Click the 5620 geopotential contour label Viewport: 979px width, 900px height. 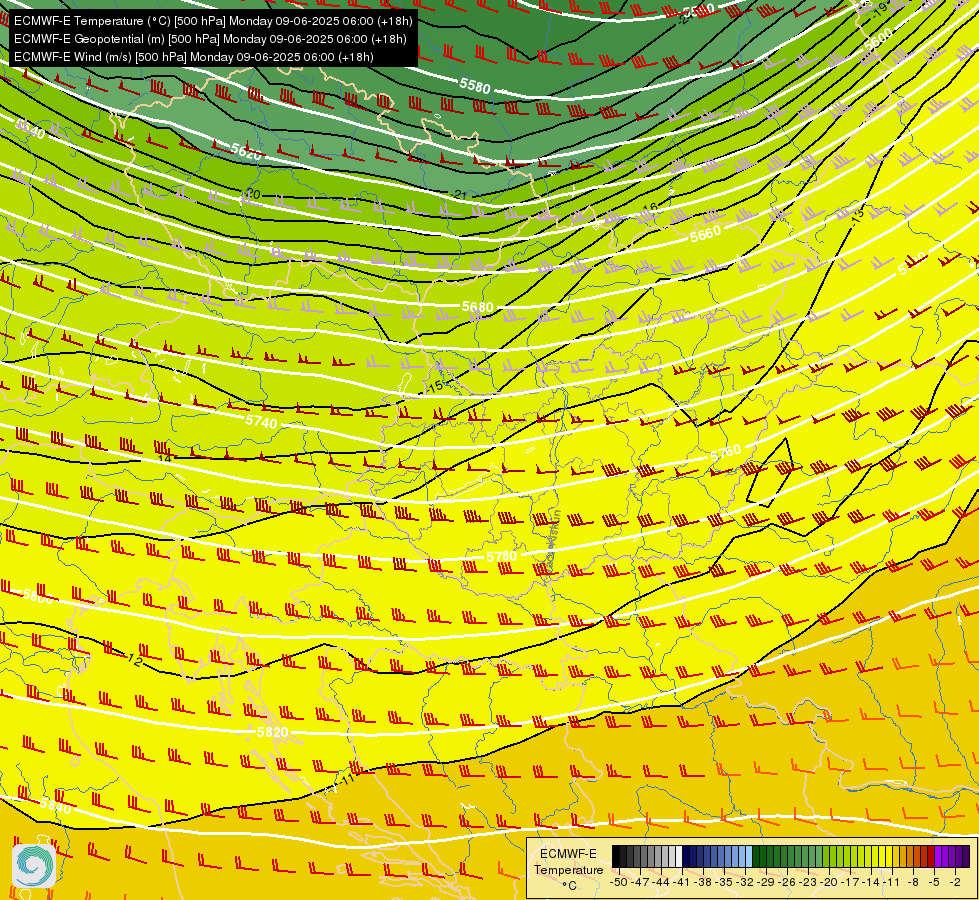click(x=246, y=151)
